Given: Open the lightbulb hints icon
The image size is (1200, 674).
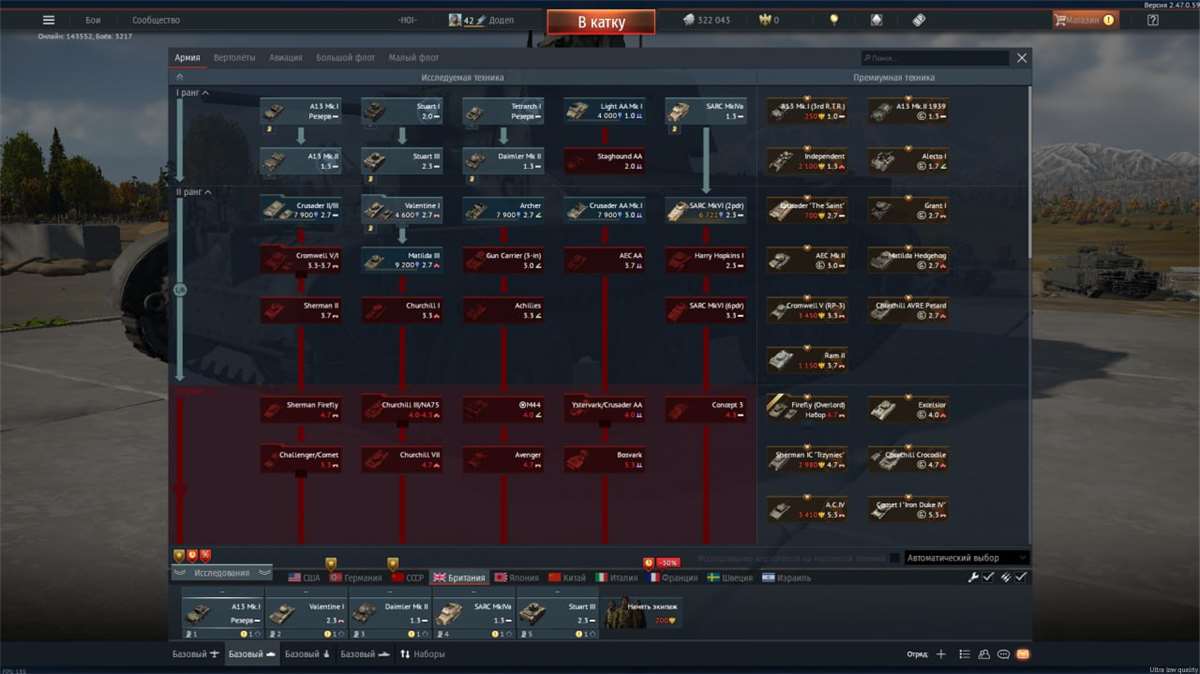Looking at the screenshot, I should pos(834,20).
